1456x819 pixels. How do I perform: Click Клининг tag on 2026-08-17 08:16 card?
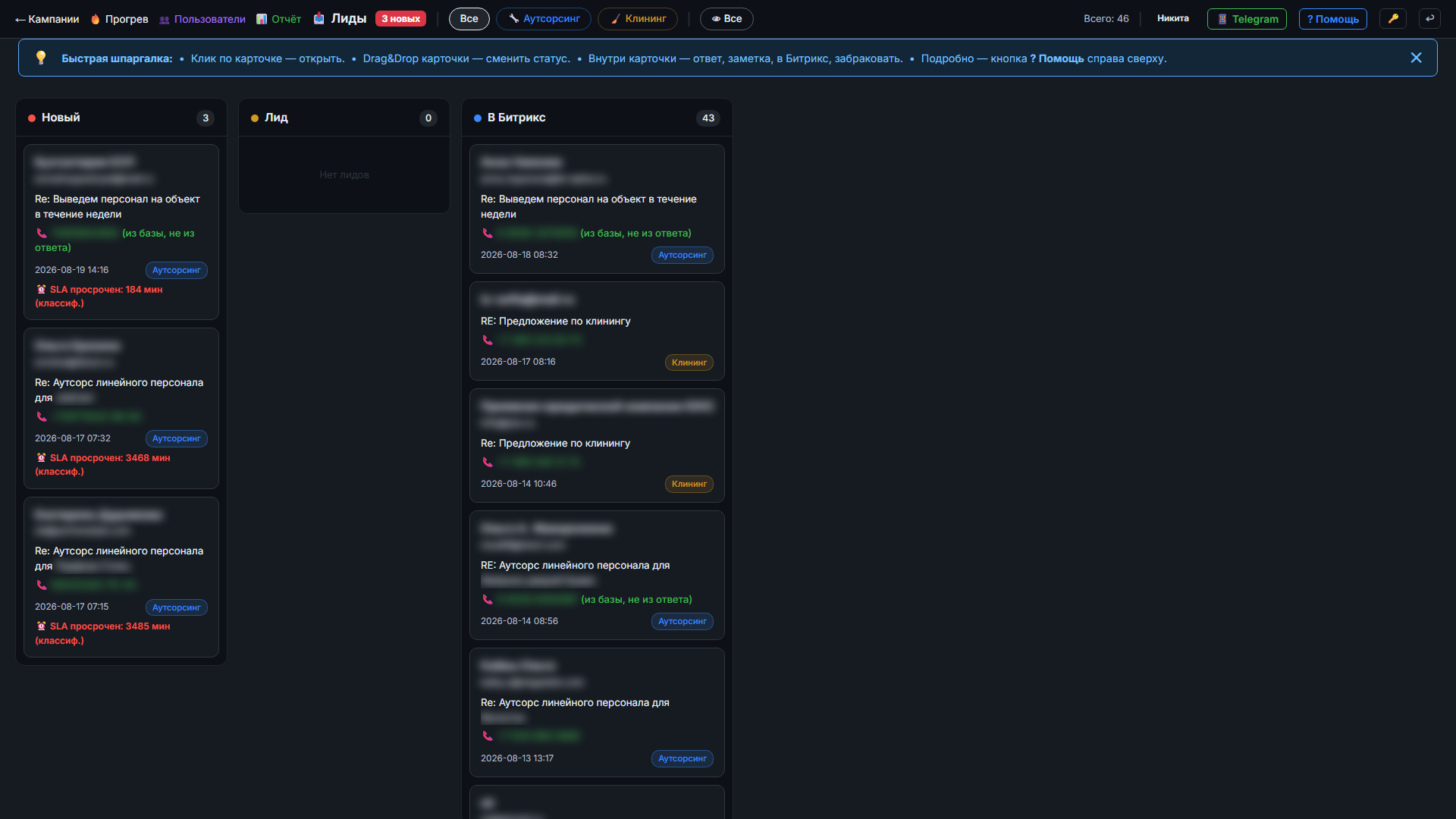click(689, 362)
